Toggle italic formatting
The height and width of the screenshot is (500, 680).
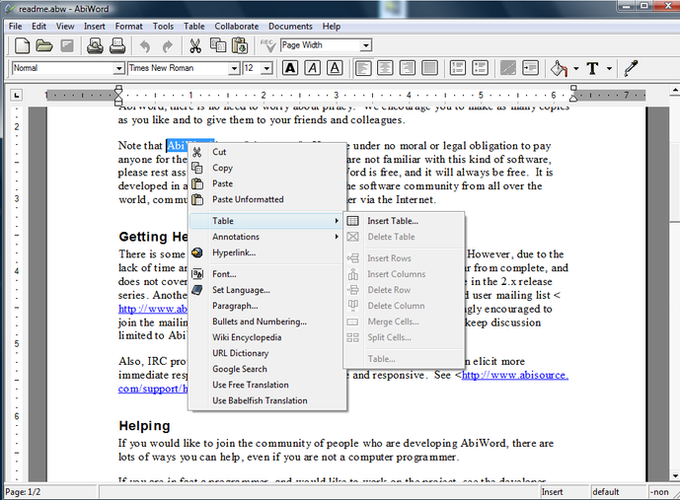(312, 68)
